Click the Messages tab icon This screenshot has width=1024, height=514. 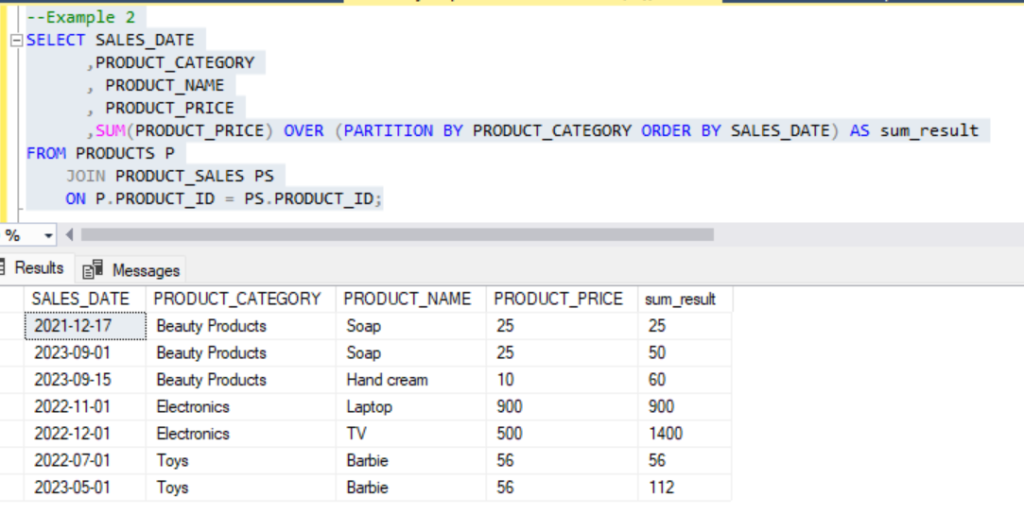coord(94,270)
